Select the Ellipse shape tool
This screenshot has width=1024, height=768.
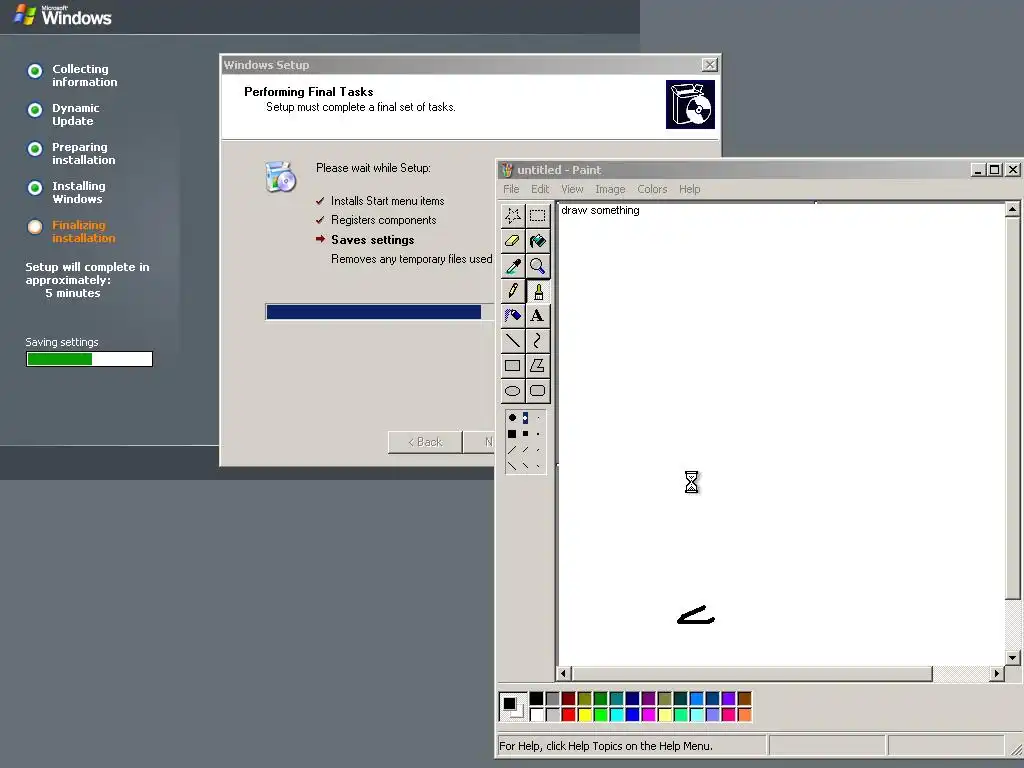tap(513, 391)
